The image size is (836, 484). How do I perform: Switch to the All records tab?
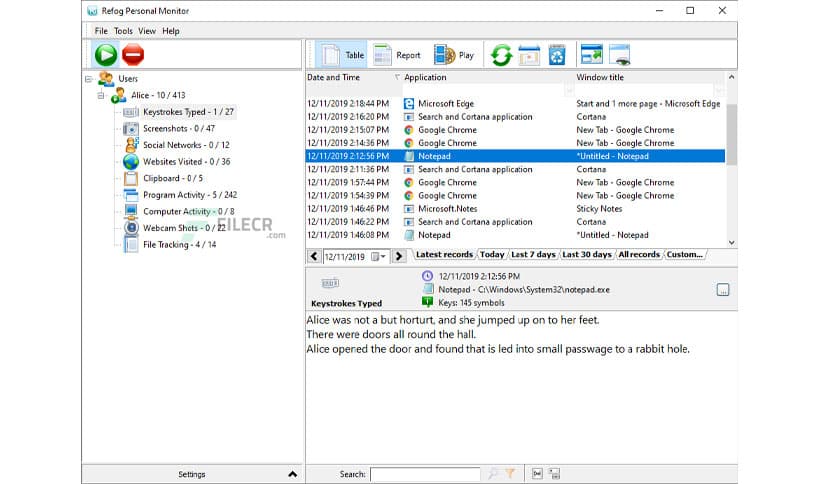tap(639, 255)
